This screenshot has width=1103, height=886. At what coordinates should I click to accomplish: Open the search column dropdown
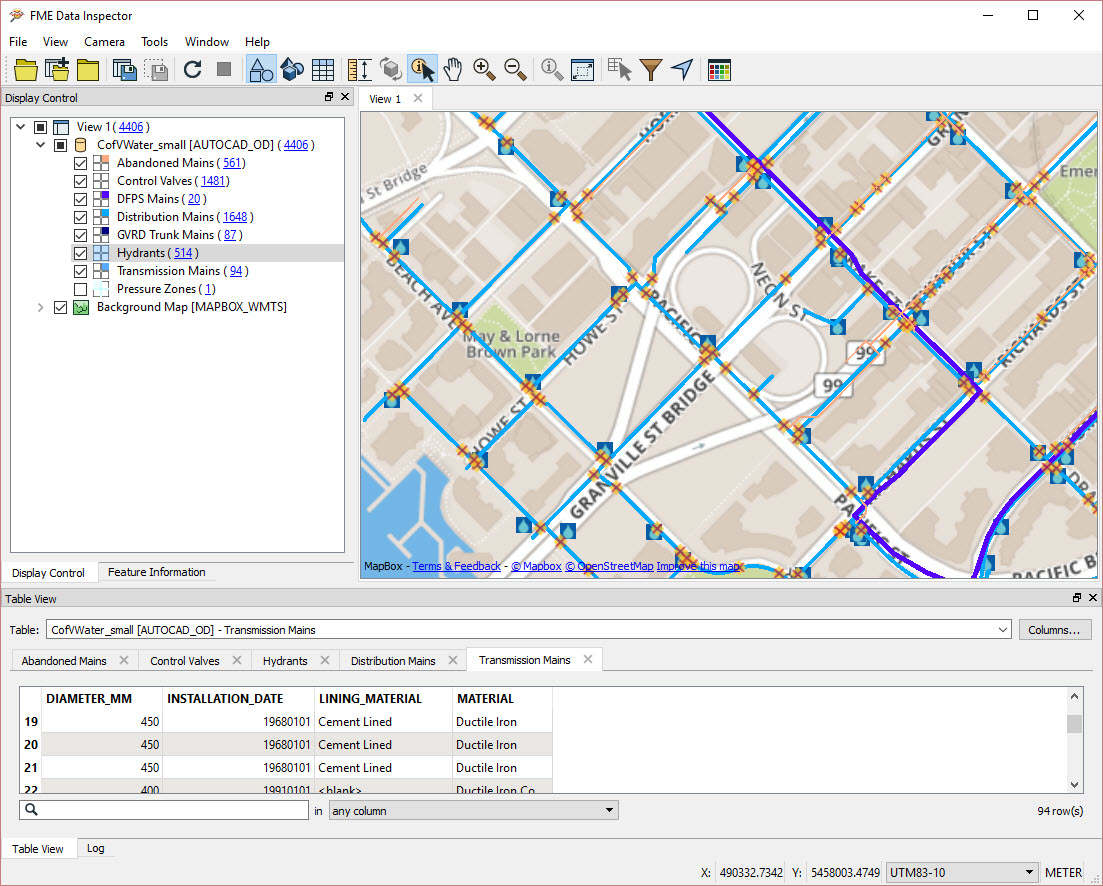[609, 810]
